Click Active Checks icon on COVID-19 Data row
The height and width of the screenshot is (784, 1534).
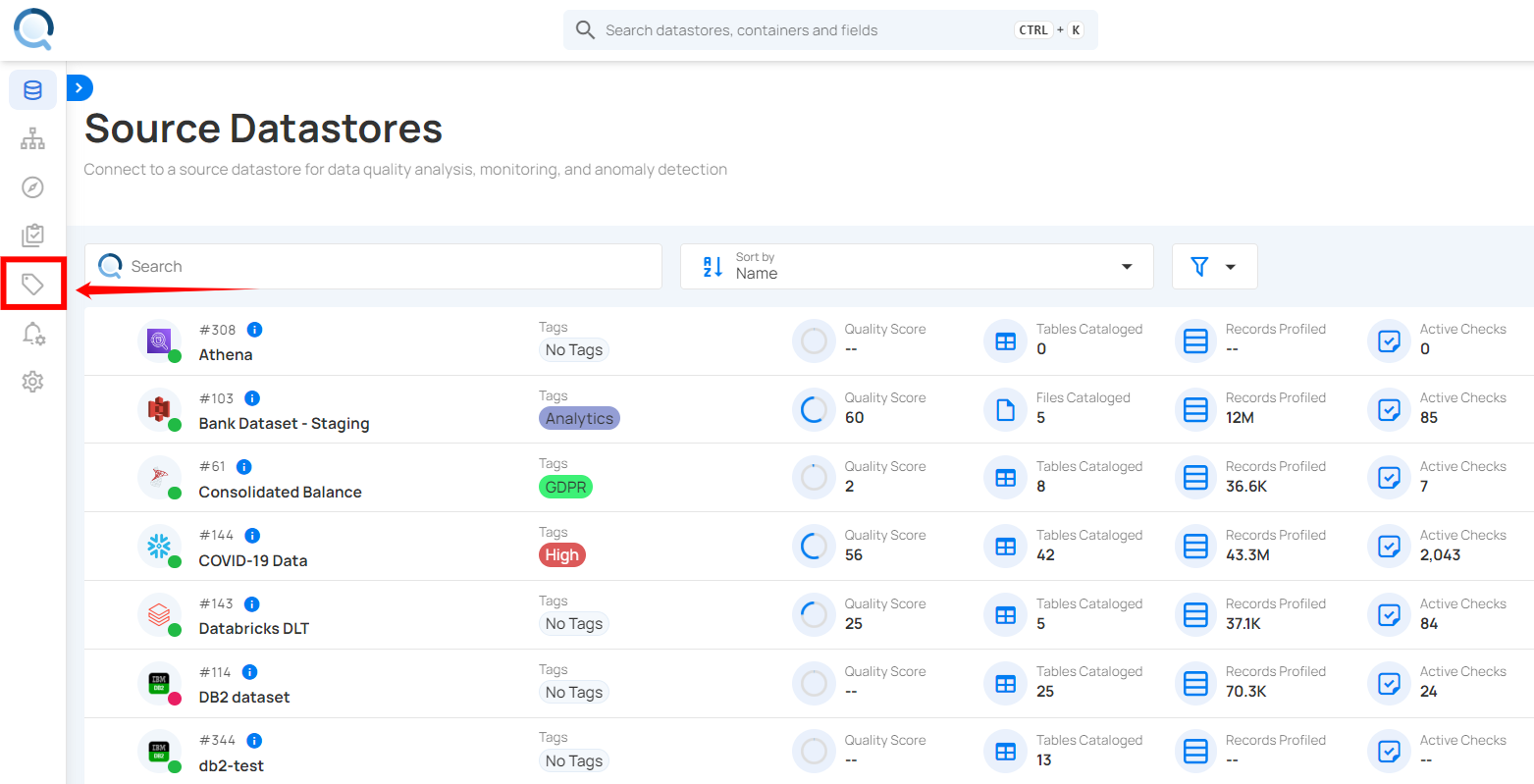tap(1389, 547)
